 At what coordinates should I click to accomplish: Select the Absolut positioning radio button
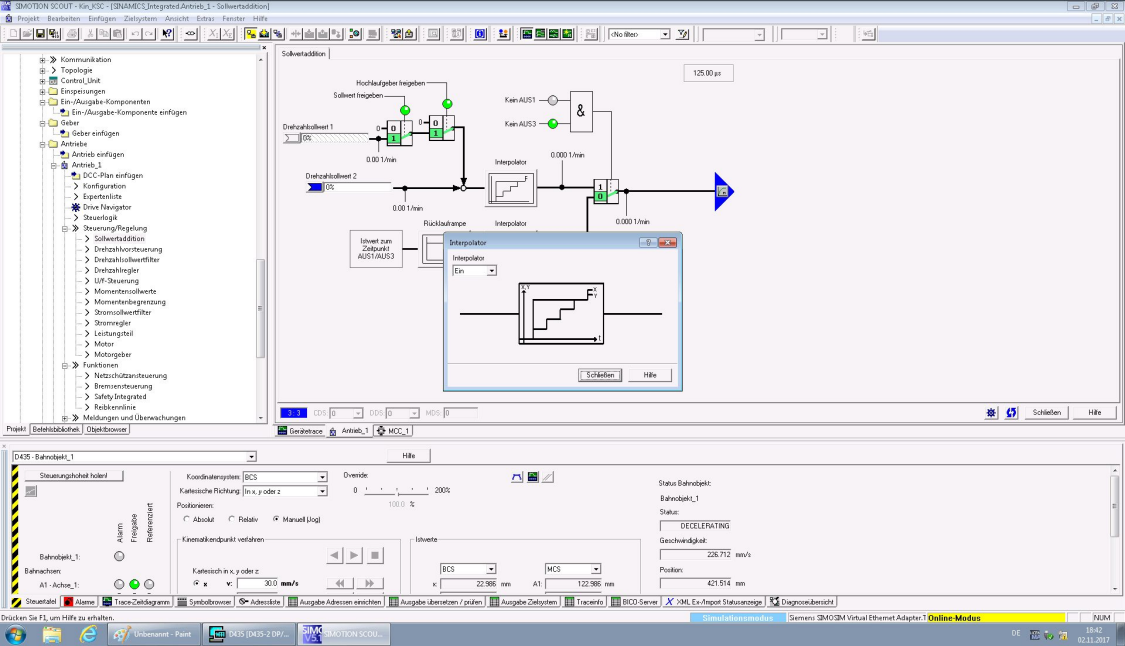[x=187, y=519]
